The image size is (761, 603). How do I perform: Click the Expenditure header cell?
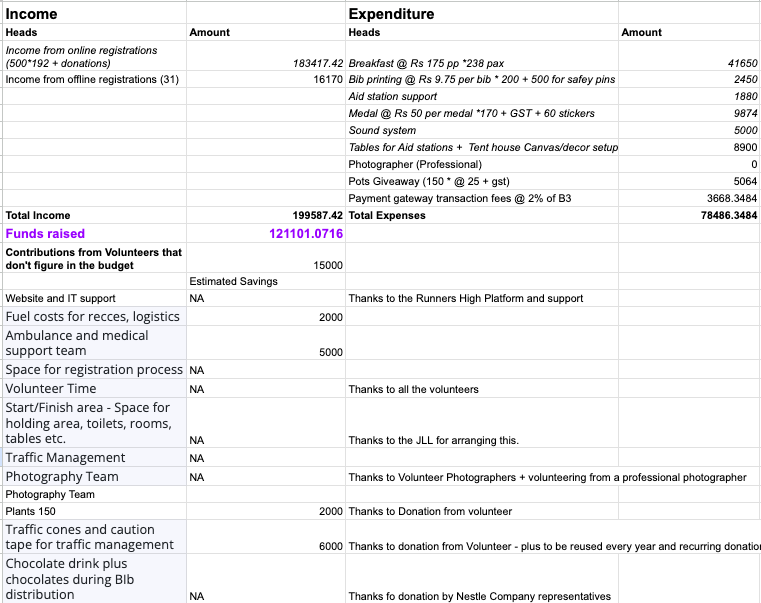[x=391, y=14]
